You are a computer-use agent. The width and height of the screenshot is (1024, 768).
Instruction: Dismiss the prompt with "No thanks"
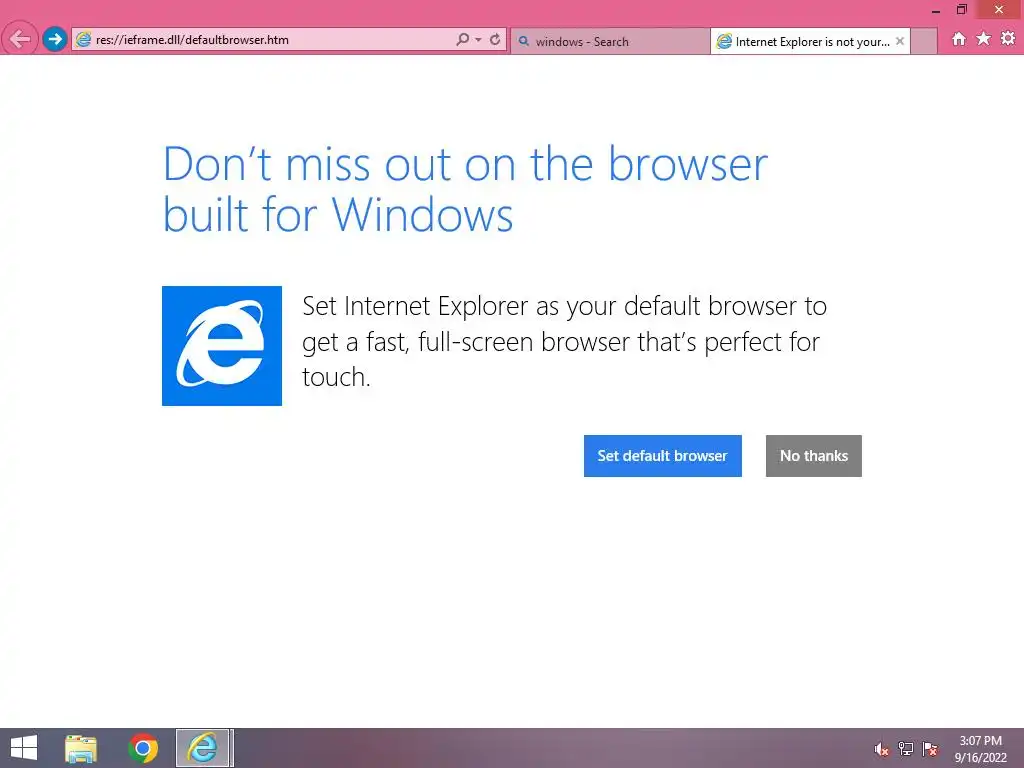813,456
